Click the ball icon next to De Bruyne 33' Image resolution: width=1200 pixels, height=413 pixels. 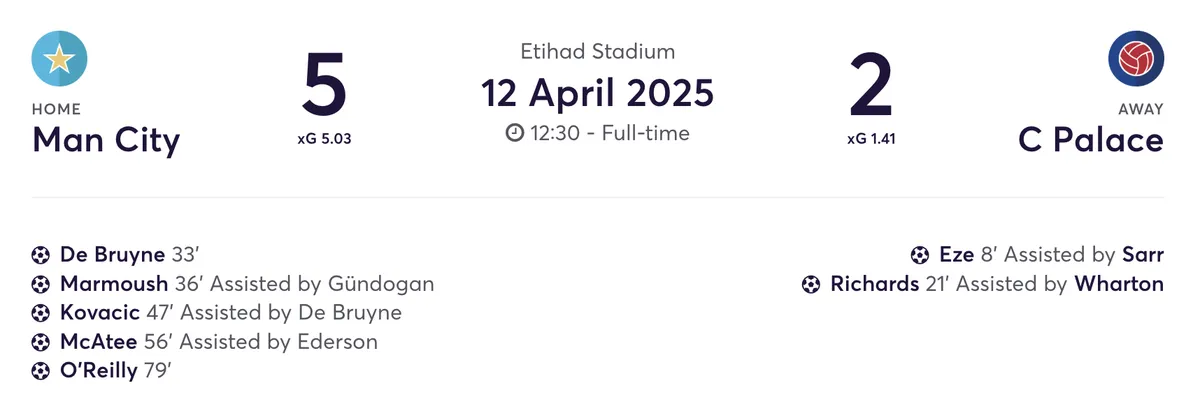coord(41,254)
